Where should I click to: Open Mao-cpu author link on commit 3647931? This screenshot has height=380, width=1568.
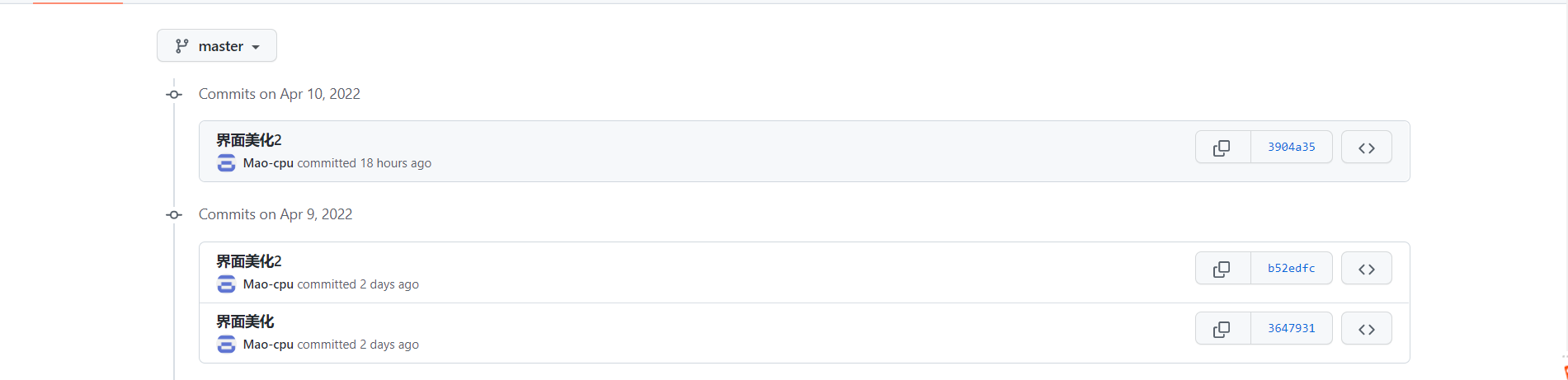point(268,345)
